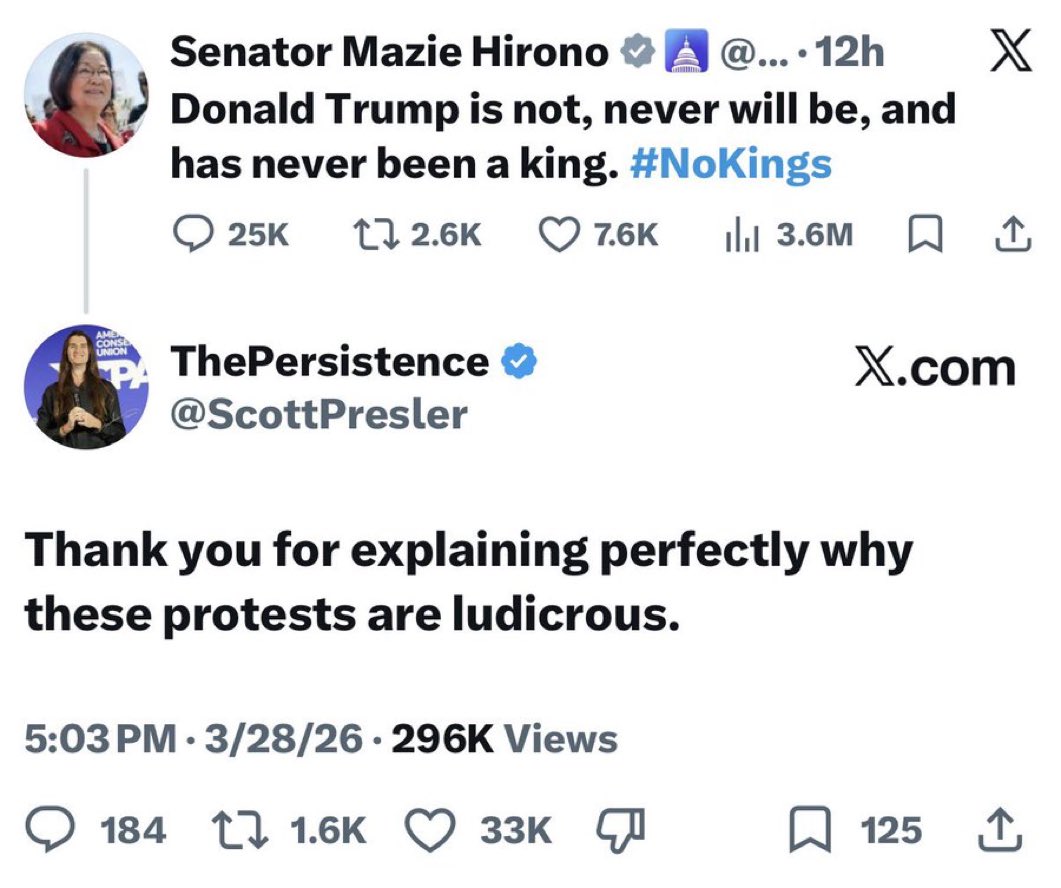Viewport: 1061px width, 888px height.
Task: Open Senator Mazie Hirono's profile picture
Action: [85, 95]
